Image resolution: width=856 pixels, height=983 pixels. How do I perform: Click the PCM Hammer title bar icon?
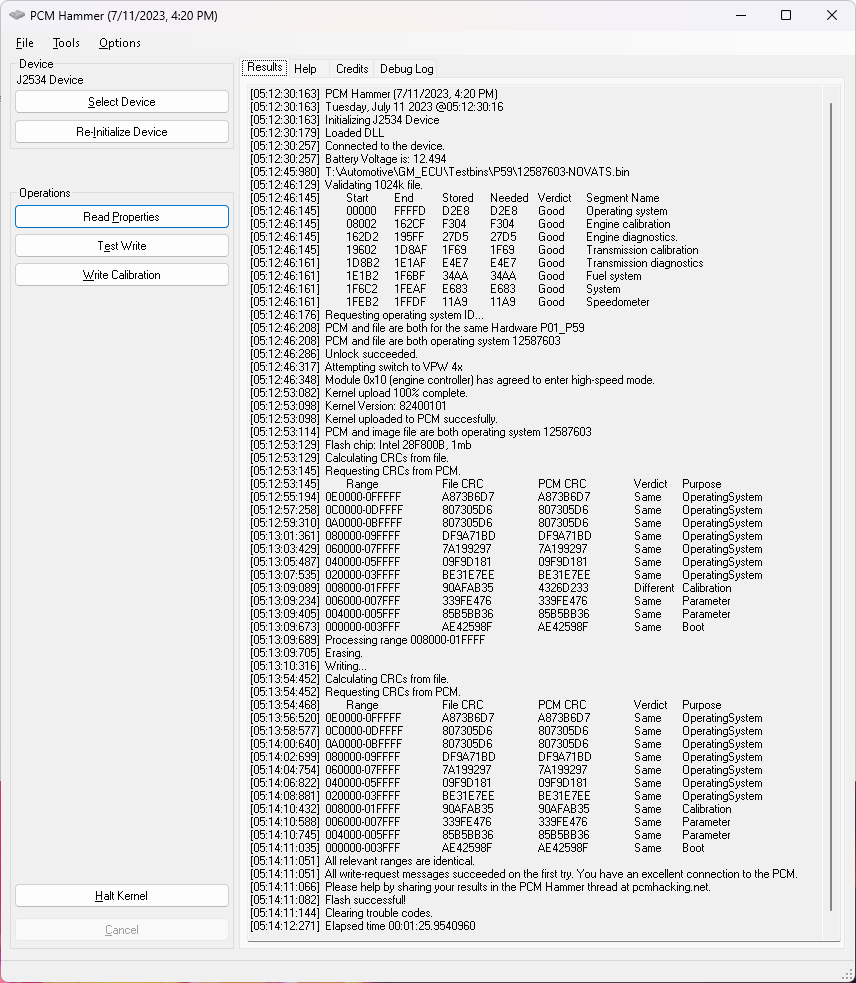pyautogui.click(x=17, y=15)
